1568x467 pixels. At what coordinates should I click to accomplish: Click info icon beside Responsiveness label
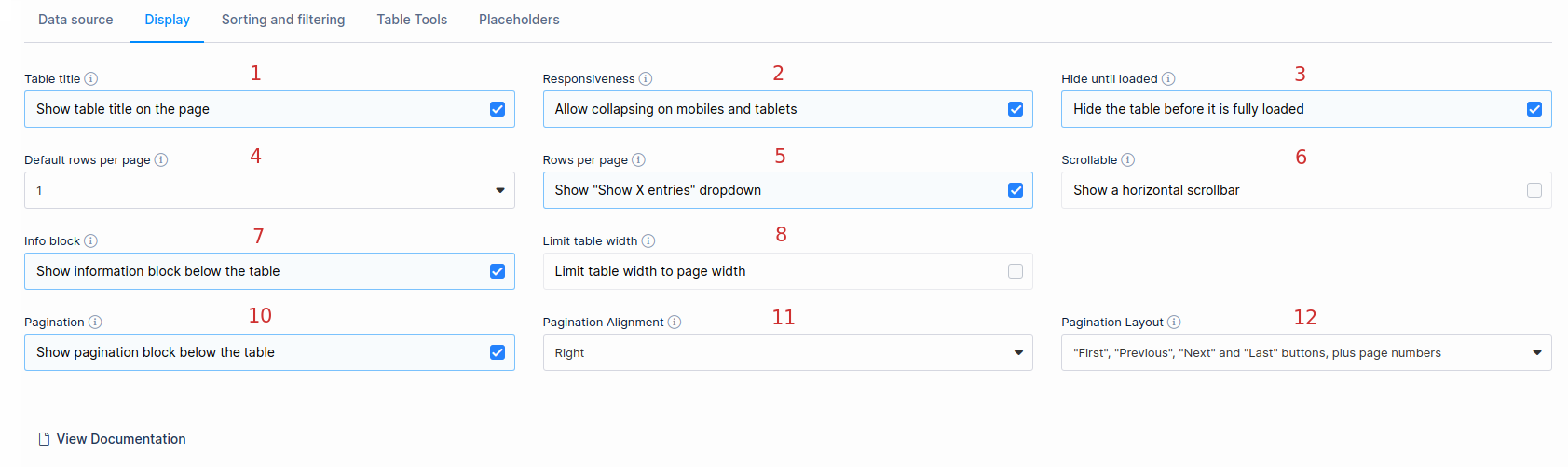tap(646, 79)
